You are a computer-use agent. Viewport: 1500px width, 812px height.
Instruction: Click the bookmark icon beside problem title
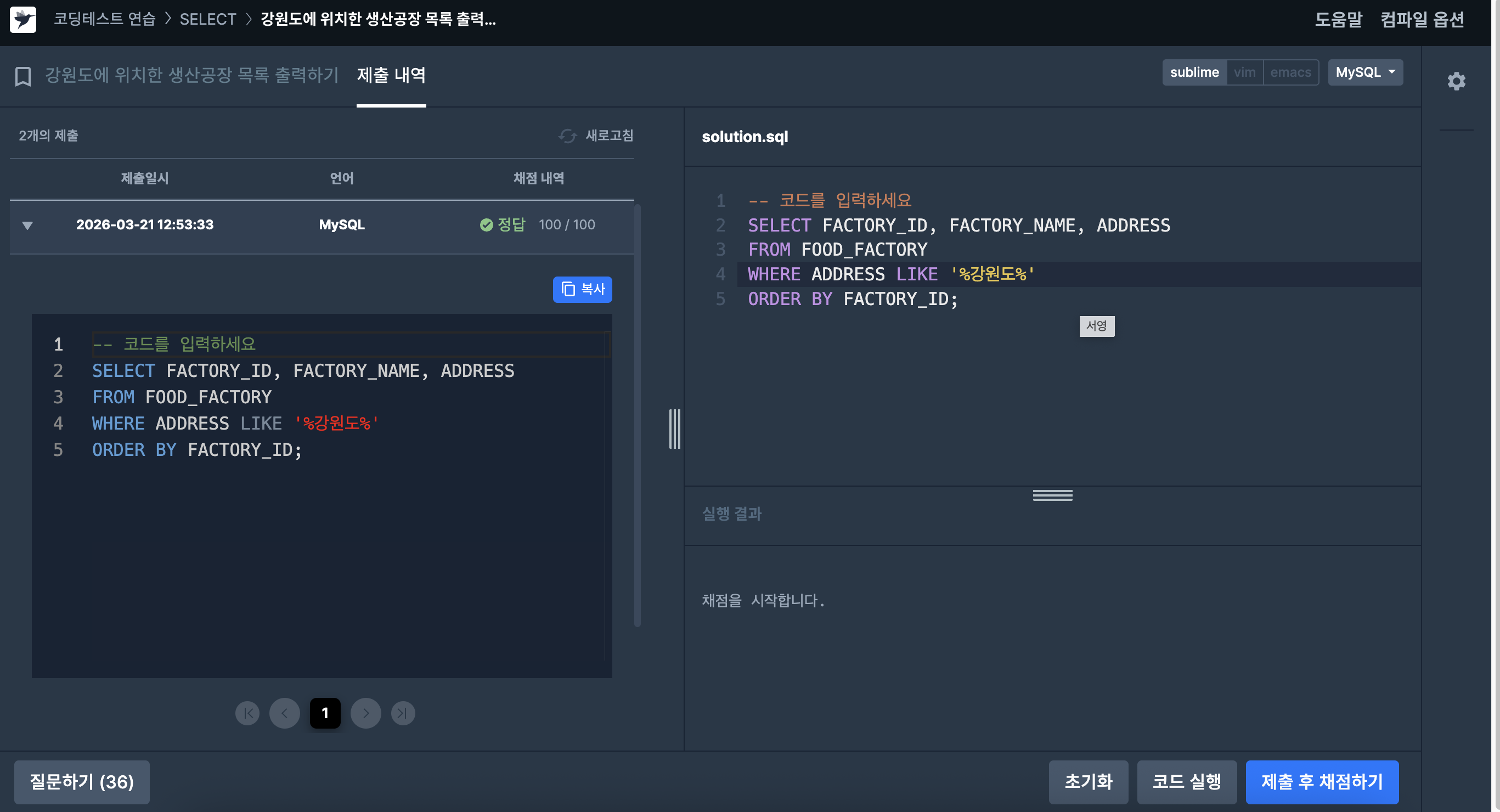22,76
